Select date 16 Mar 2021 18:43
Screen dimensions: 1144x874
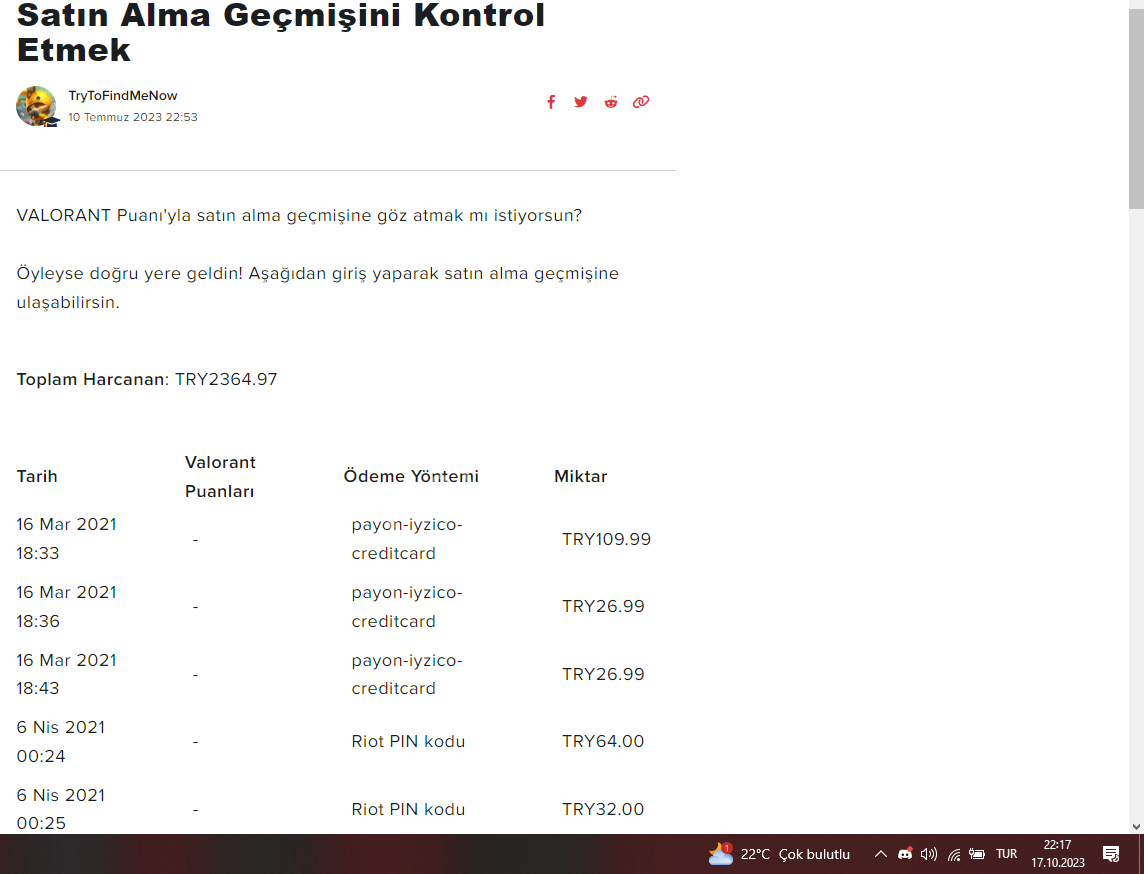click(66, 674)
